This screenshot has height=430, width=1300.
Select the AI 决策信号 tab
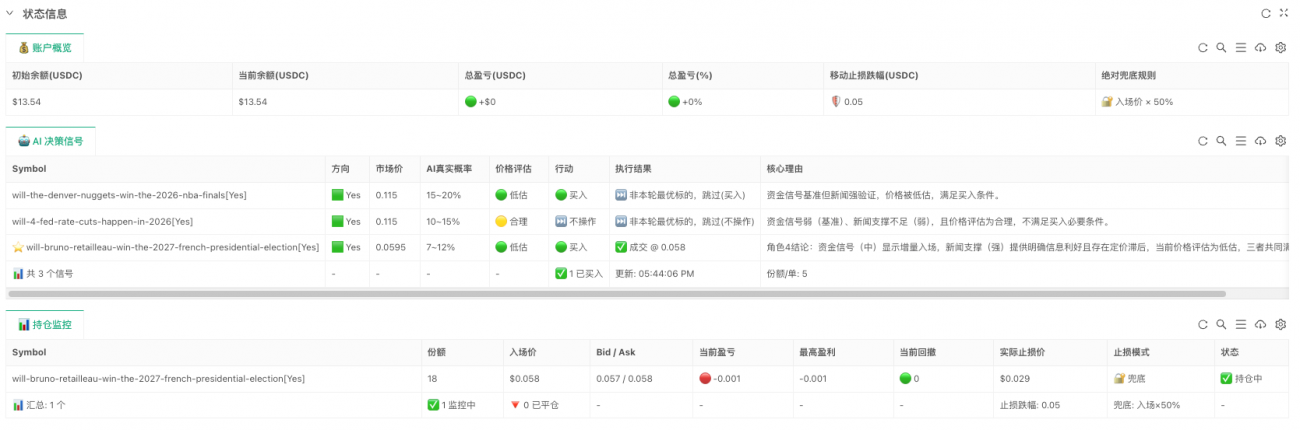(x=50, y=142)
